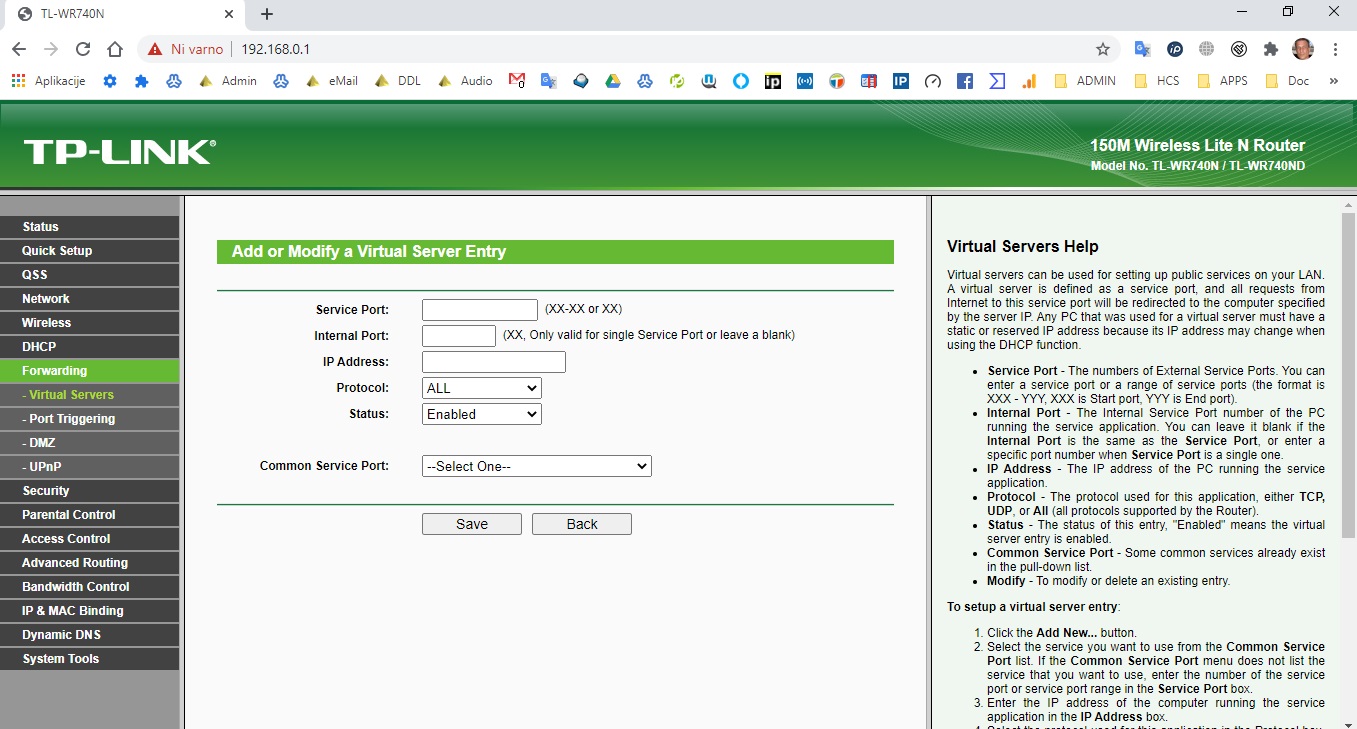Open the Doc bookmarks folder
1357x729 pixels.
point(1288,81)
